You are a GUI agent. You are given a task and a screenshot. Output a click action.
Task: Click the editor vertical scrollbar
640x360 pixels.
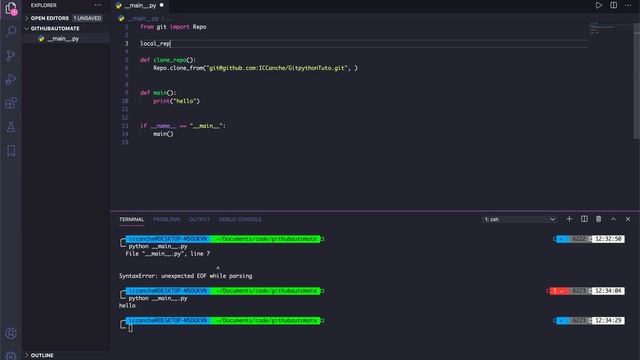pyautogui.click(x=636, y=81)
